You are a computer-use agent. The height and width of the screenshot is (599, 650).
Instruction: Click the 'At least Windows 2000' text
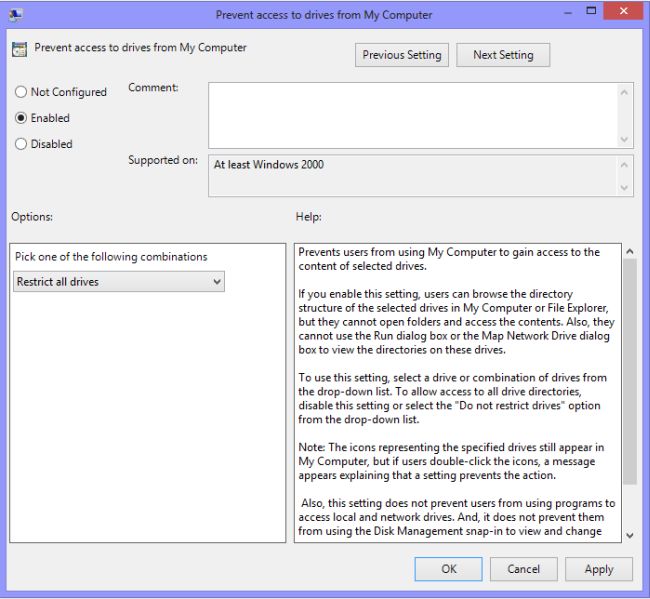[x=269, y=165]
